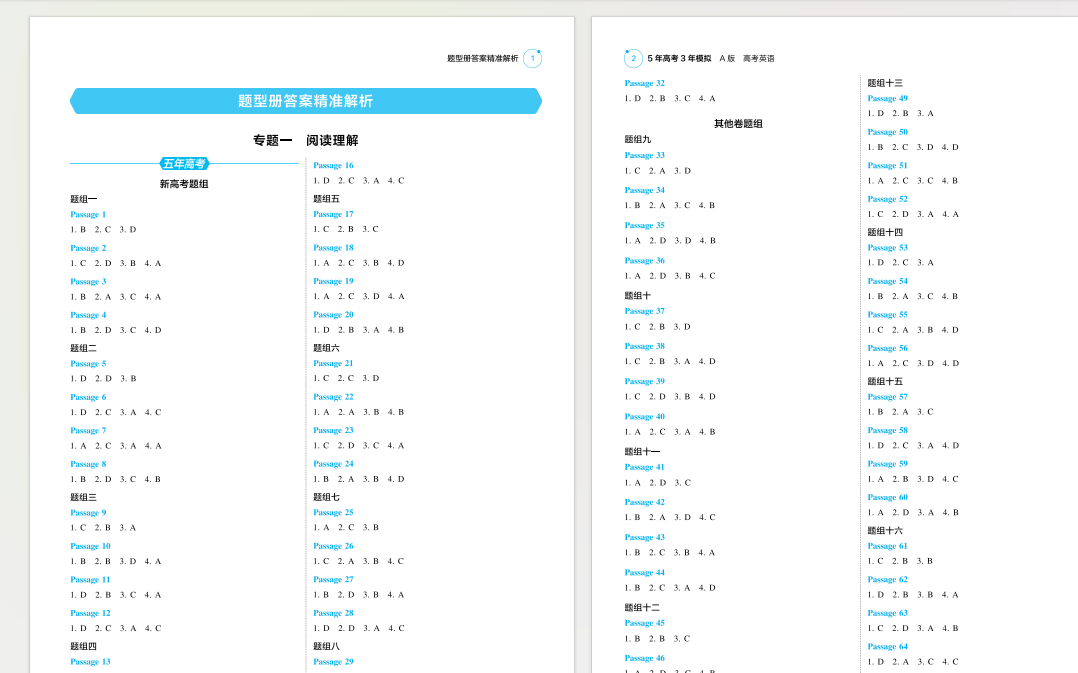
Task: Click the Passage 21 label
Action: click(333, 364)
